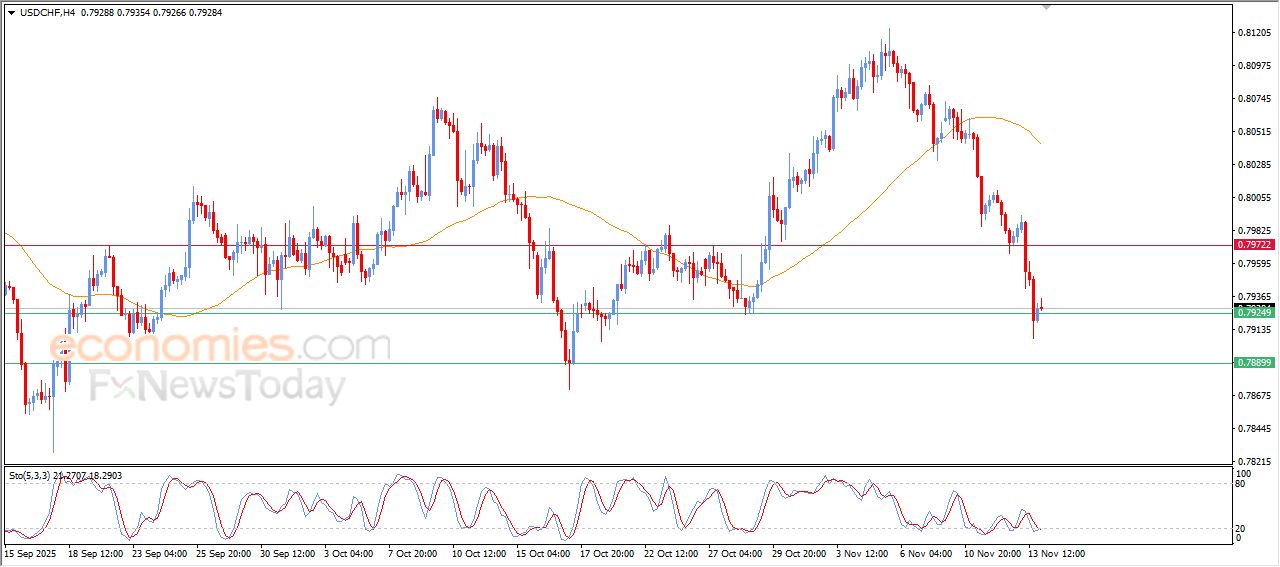Click the 0.81205 price axis label

point(1256,33)
